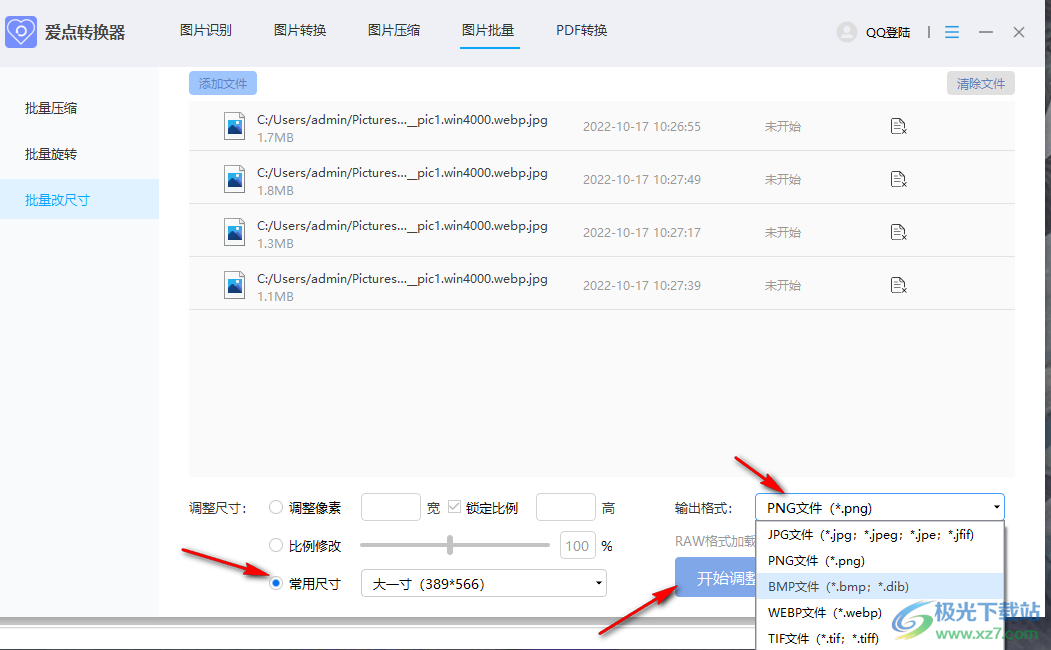
Task: Click the width pixel input field
Action: [x=391, y=507]
